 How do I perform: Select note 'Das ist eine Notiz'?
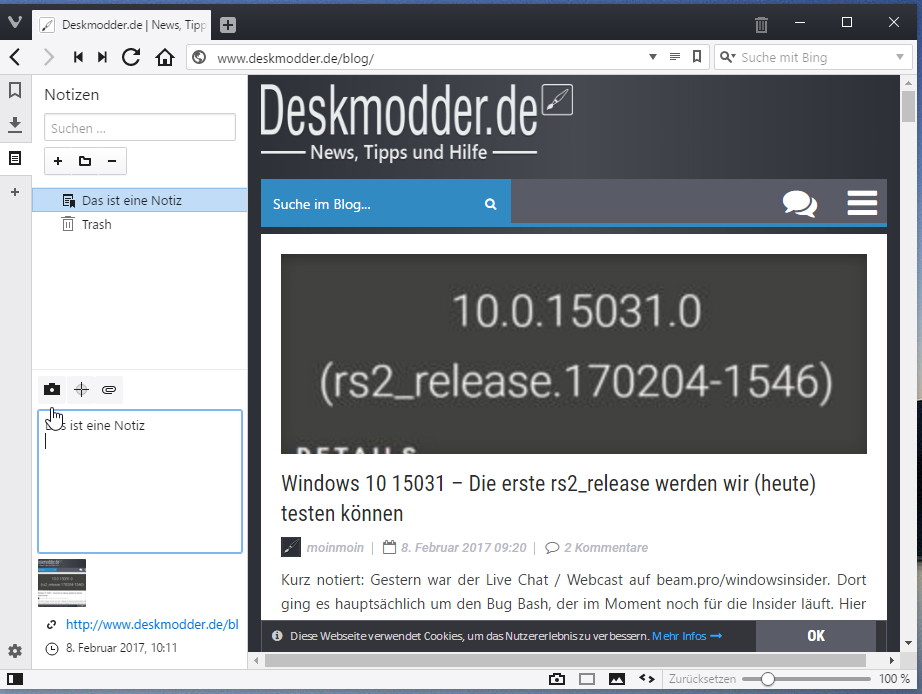[140, 201]
